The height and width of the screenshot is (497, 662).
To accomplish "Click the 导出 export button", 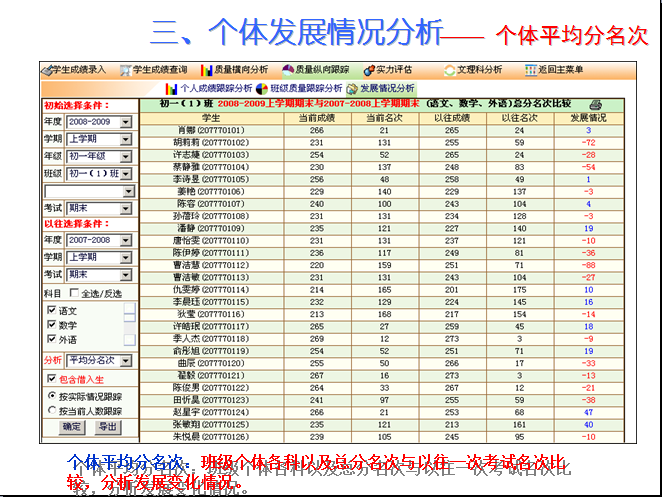I will (106, 427).
